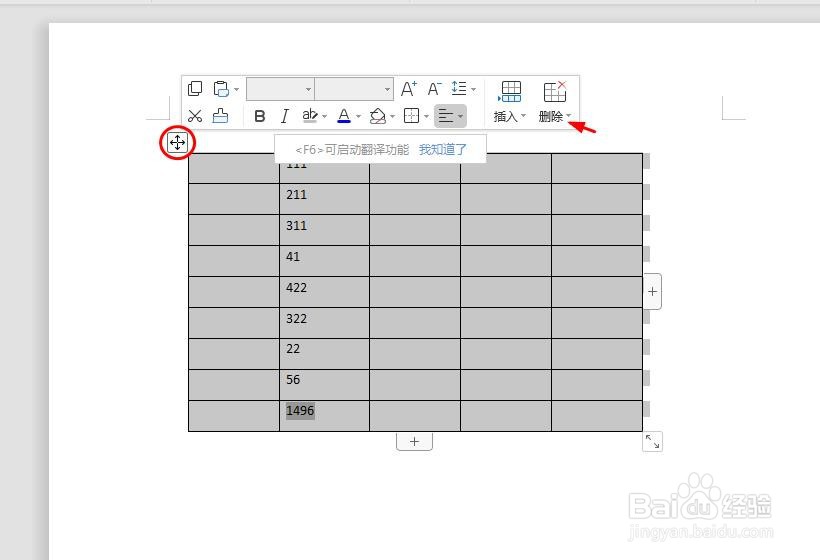Viewport: 820px width, 560px height.
Task: Toggle Italic formatting
Action: (284, 116)
